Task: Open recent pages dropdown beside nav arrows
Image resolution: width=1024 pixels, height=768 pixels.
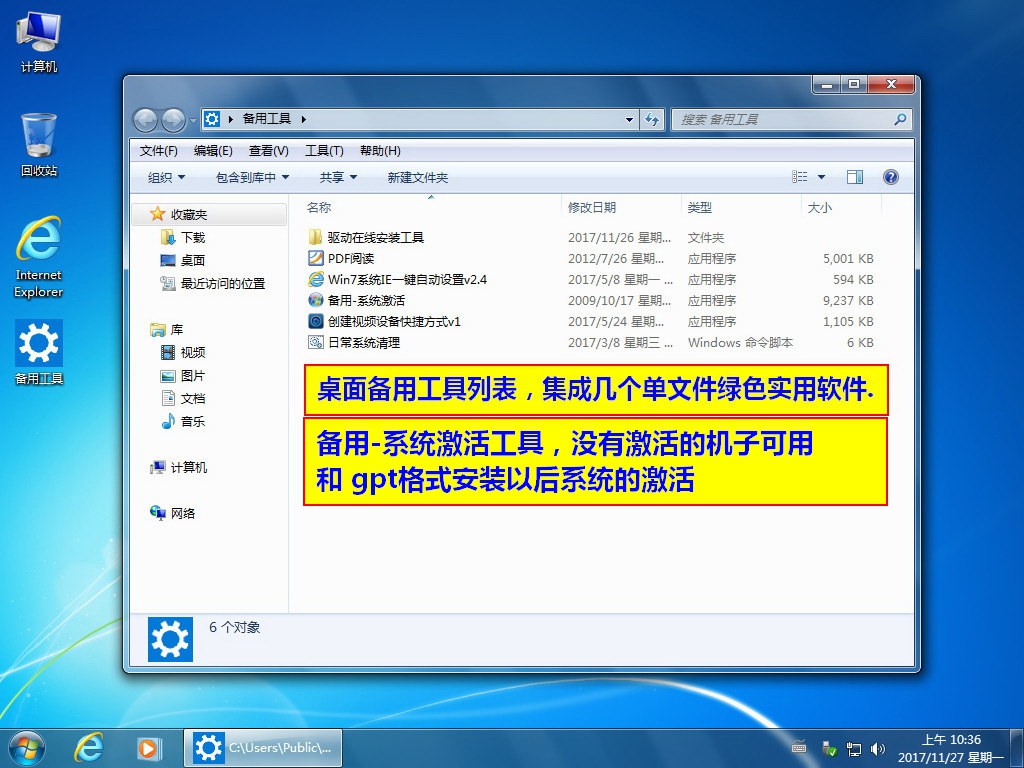Action: [193, 120]
